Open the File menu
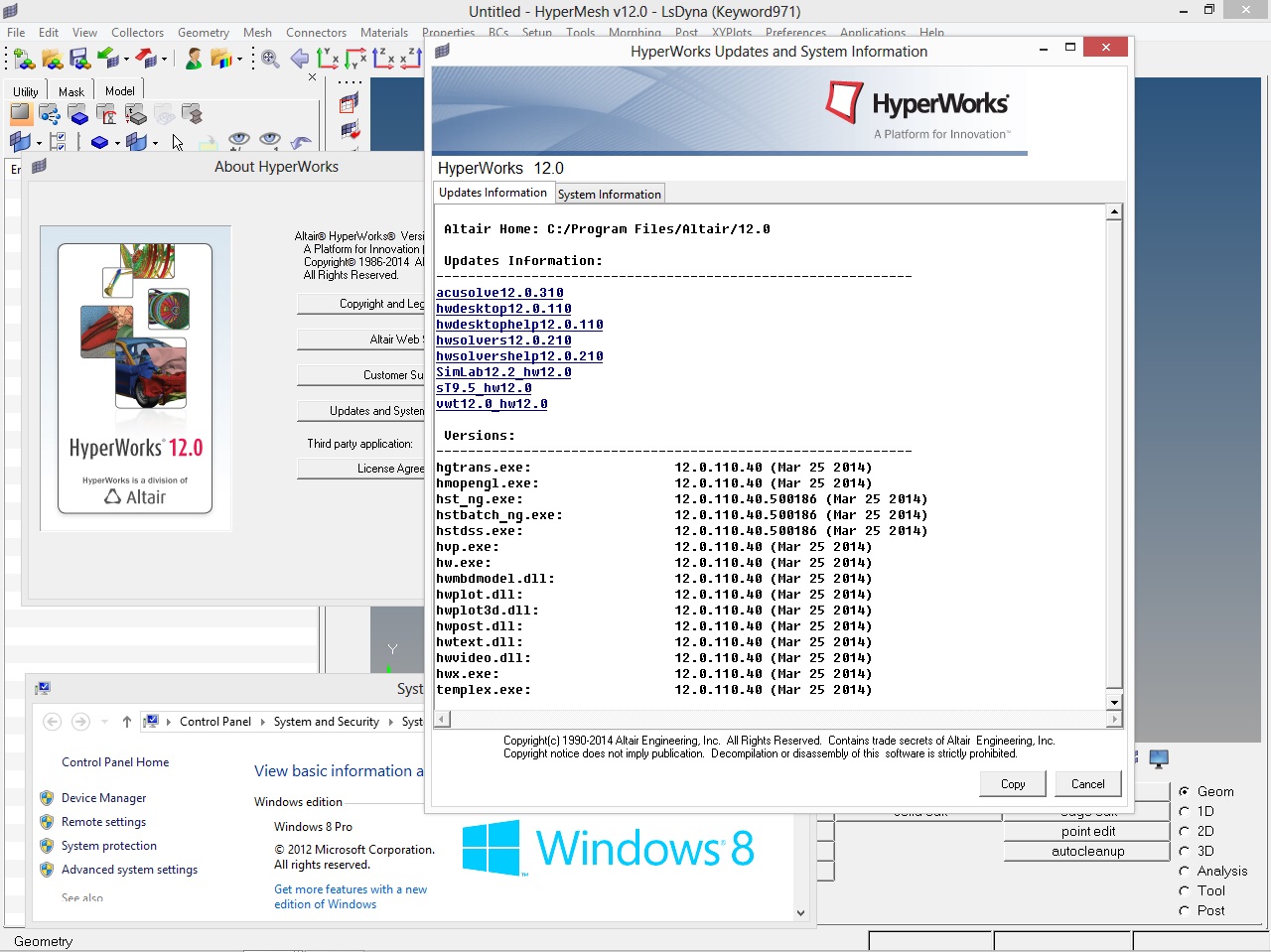1271x952 pixels. point(16,33)
